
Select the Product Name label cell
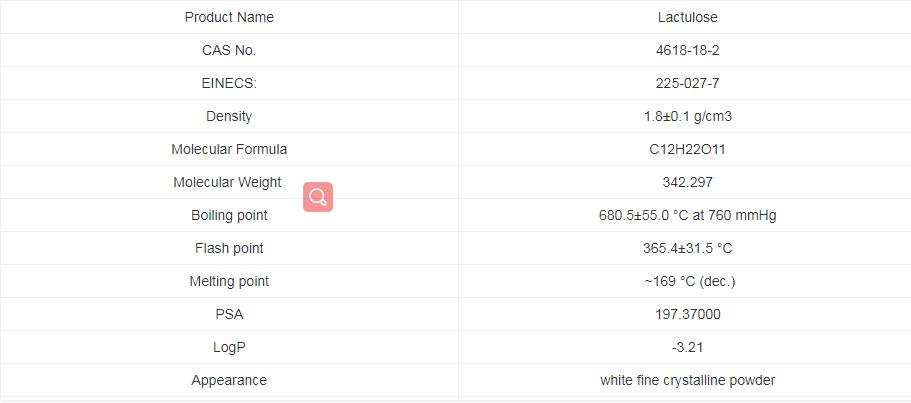pyautogui.click(x=229, y=17)
